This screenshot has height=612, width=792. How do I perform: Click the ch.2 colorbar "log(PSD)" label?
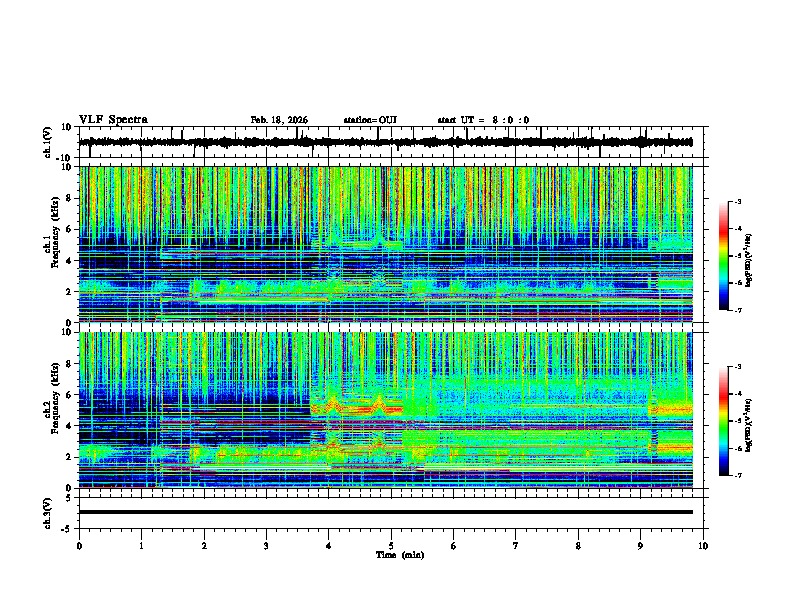click(x=748, y=426)
